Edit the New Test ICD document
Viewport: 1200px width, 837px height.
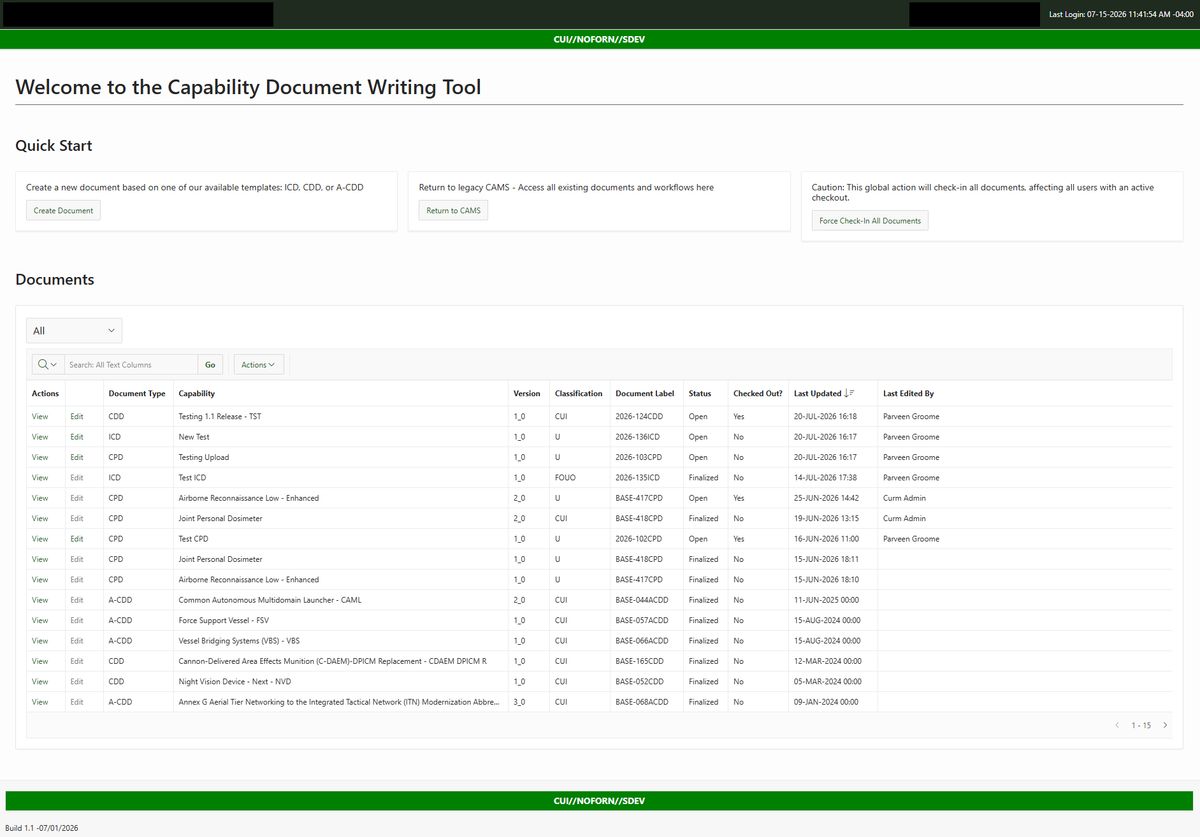pos(77,437)
